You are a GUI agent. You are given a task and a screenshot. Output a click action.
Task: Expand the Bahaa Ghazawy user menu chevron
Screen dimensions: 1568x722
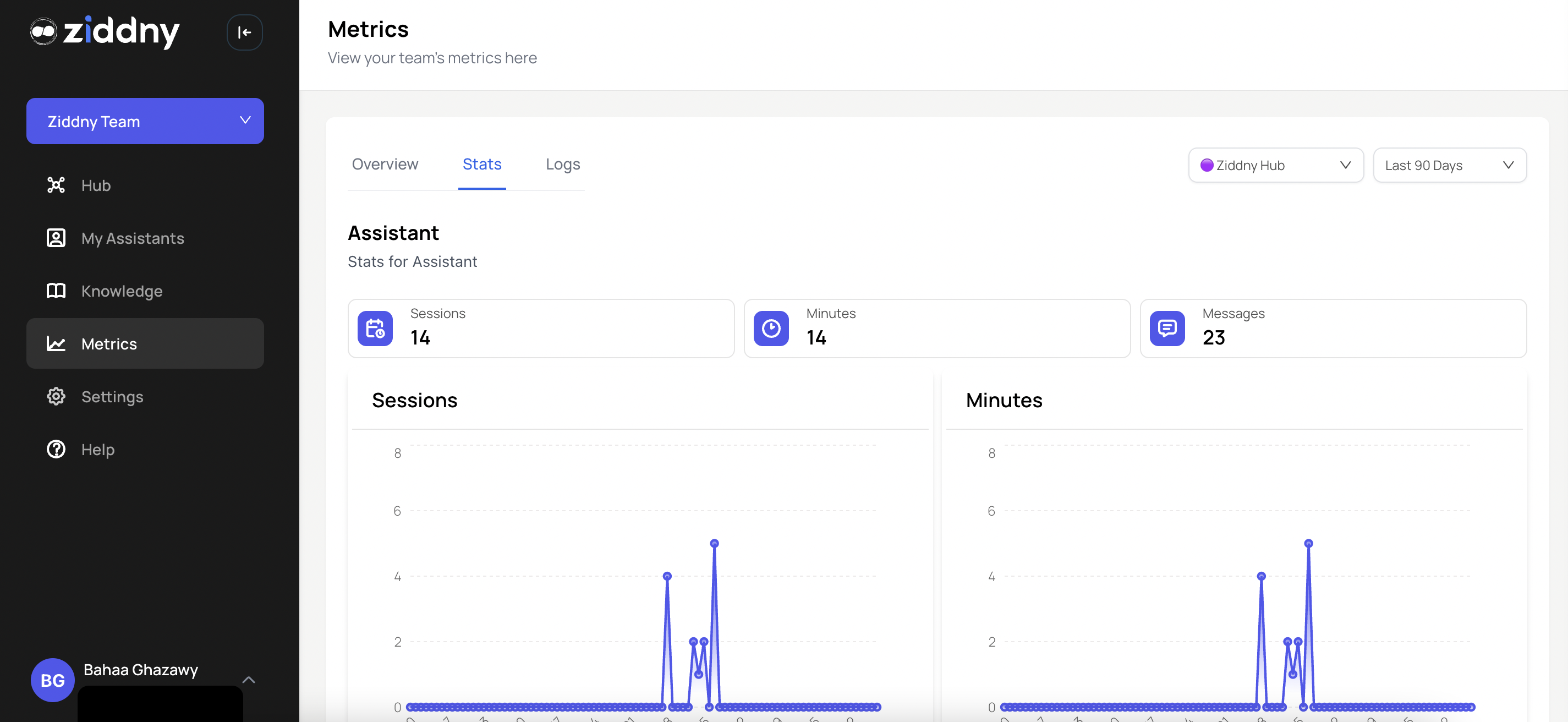pyautogui.click(x=248, y=680)
